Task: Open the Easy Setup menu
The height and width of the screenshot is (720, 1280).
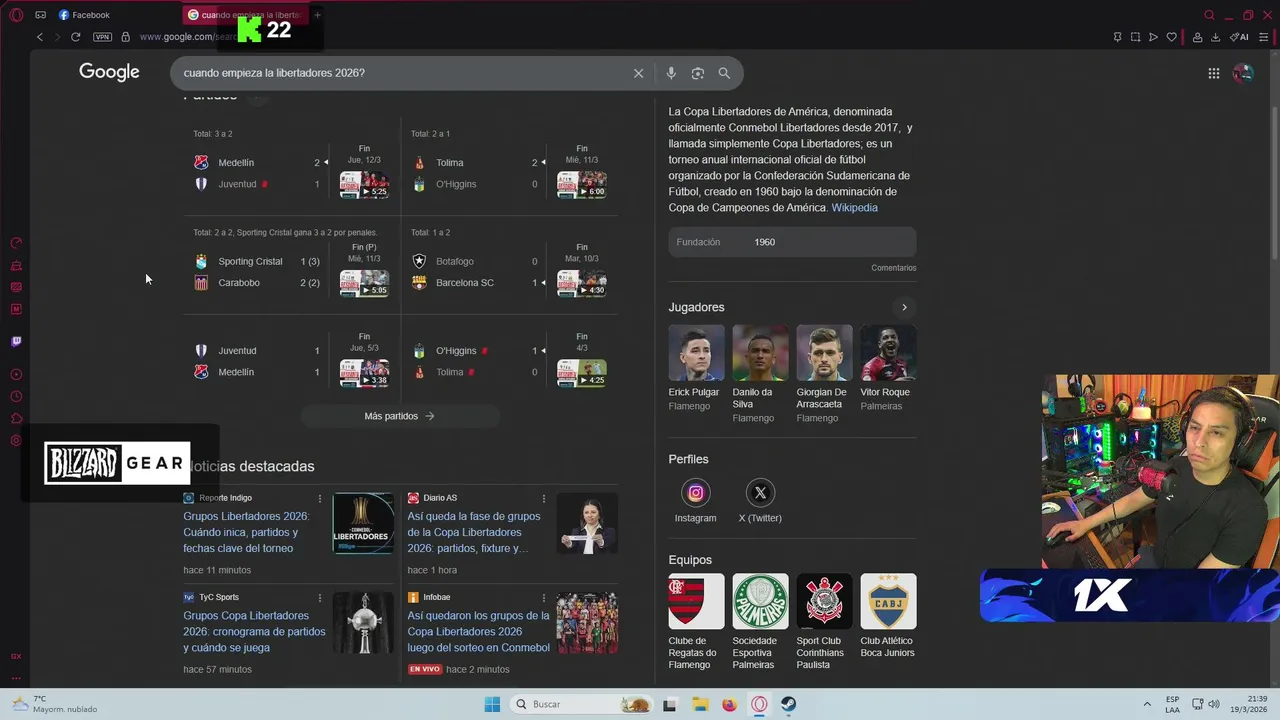Action: pyautogui.click(x=1264, y=37)
